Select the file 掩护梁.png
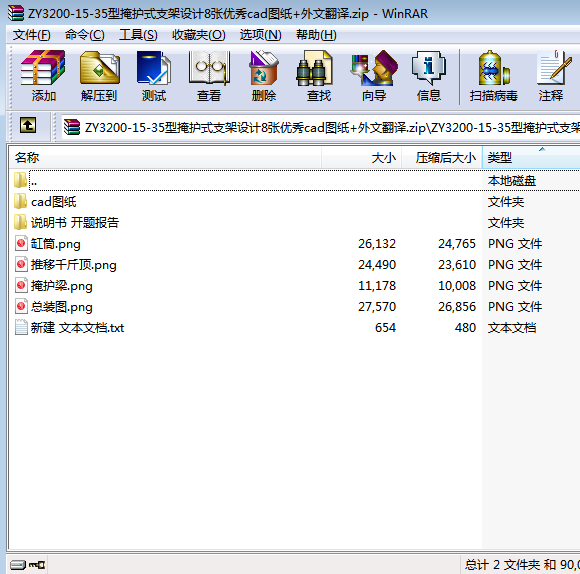This screenshot has width=580, height=574. tap(61, 286)
